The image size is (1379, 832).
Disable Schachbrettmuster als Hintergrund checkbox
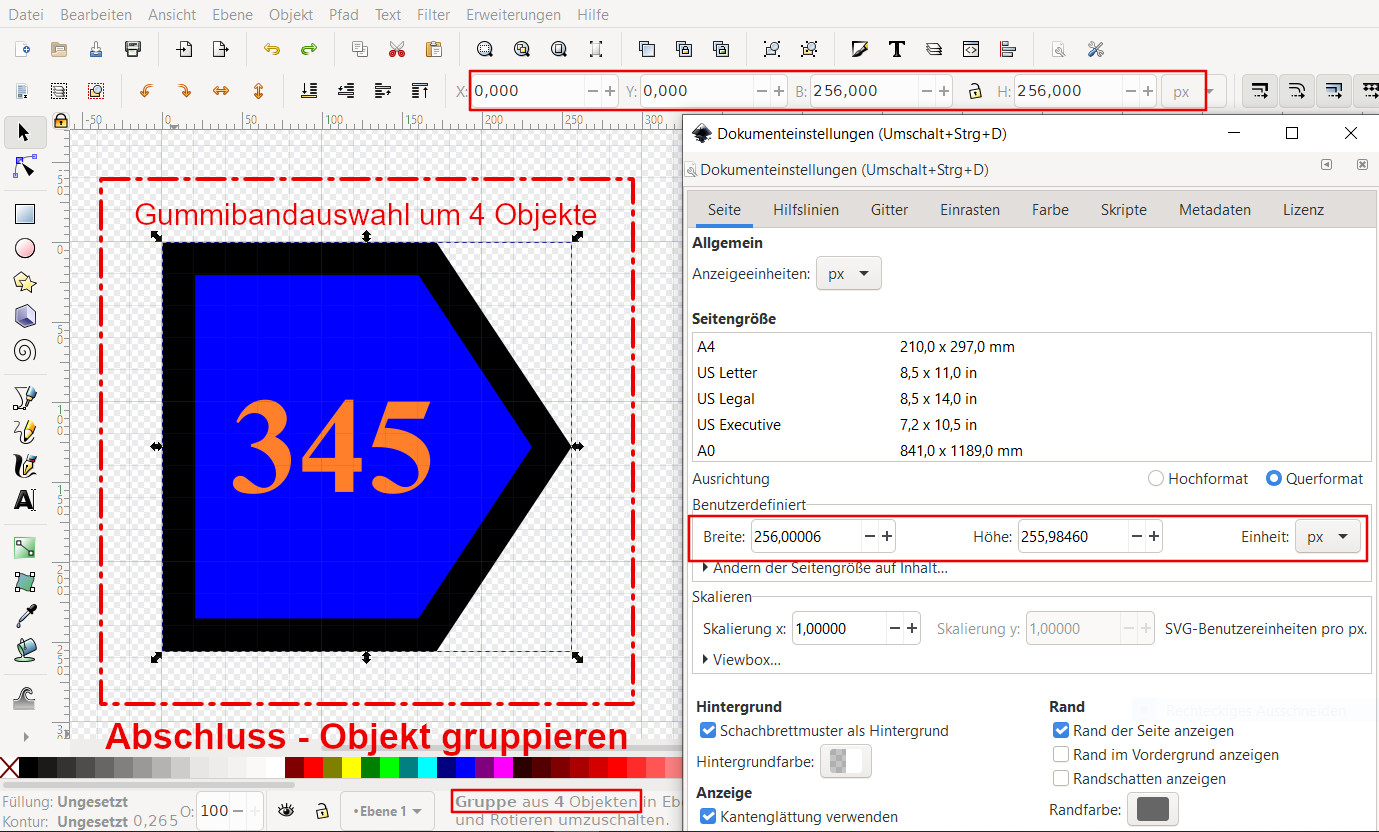(708, 731)
